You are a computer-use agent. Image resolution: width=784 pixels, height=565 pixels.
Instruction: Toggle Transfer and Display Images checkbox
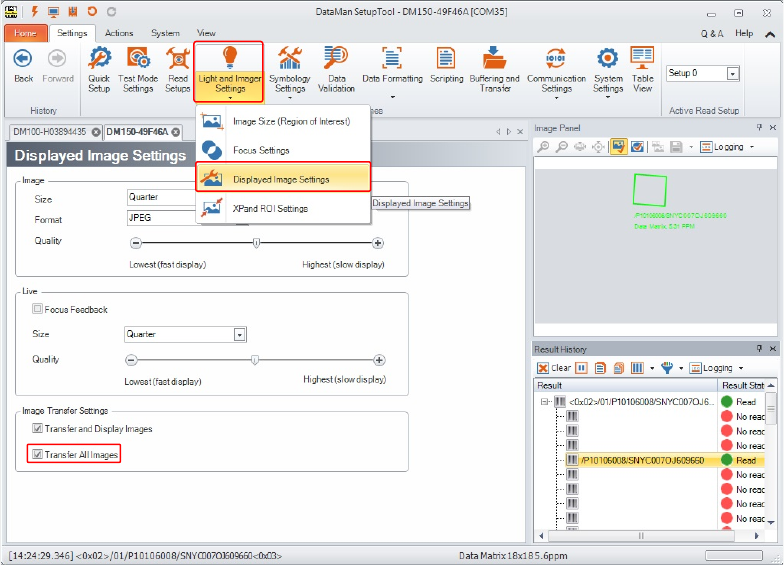(x=37, y=428)
